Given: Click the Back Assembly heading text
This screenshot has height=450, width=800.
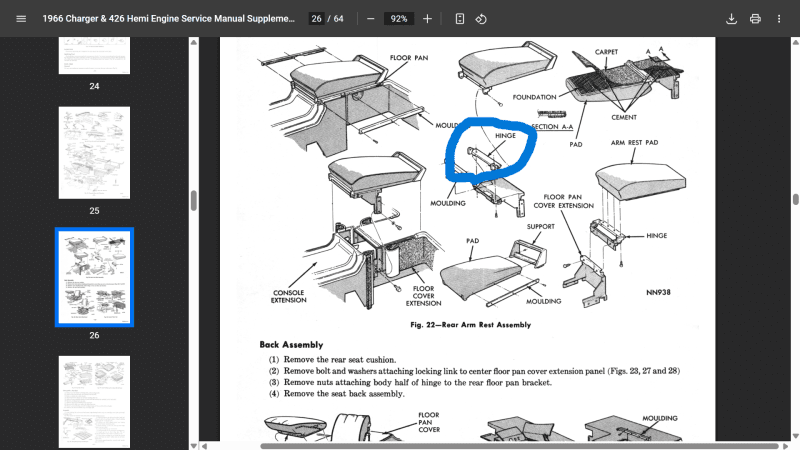Looking at the screenshot, I should point(291,345).
